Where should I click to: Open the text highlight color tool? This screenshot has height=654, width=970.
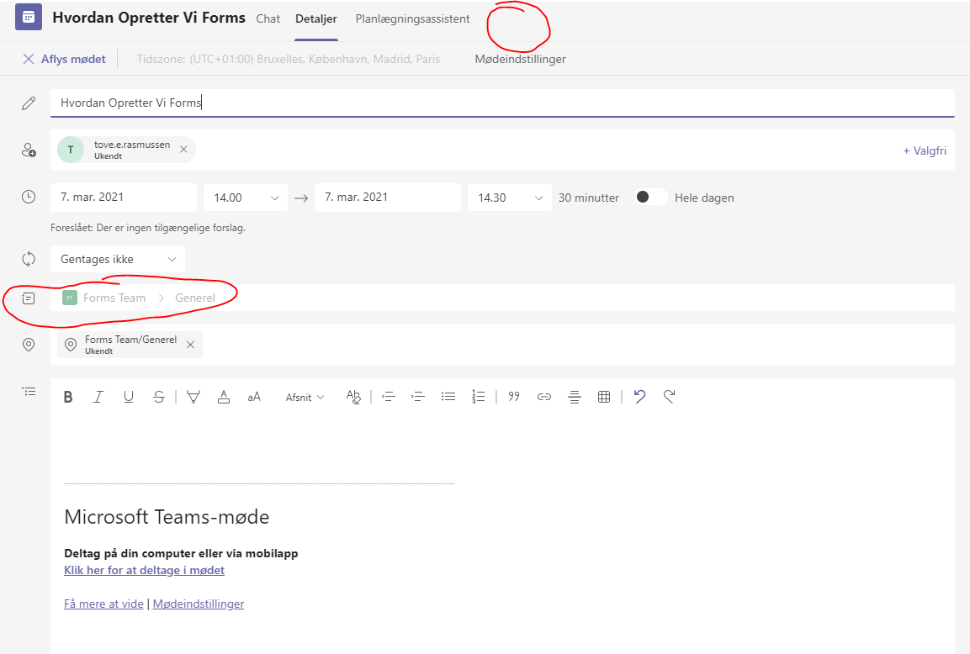pos(193,397)
